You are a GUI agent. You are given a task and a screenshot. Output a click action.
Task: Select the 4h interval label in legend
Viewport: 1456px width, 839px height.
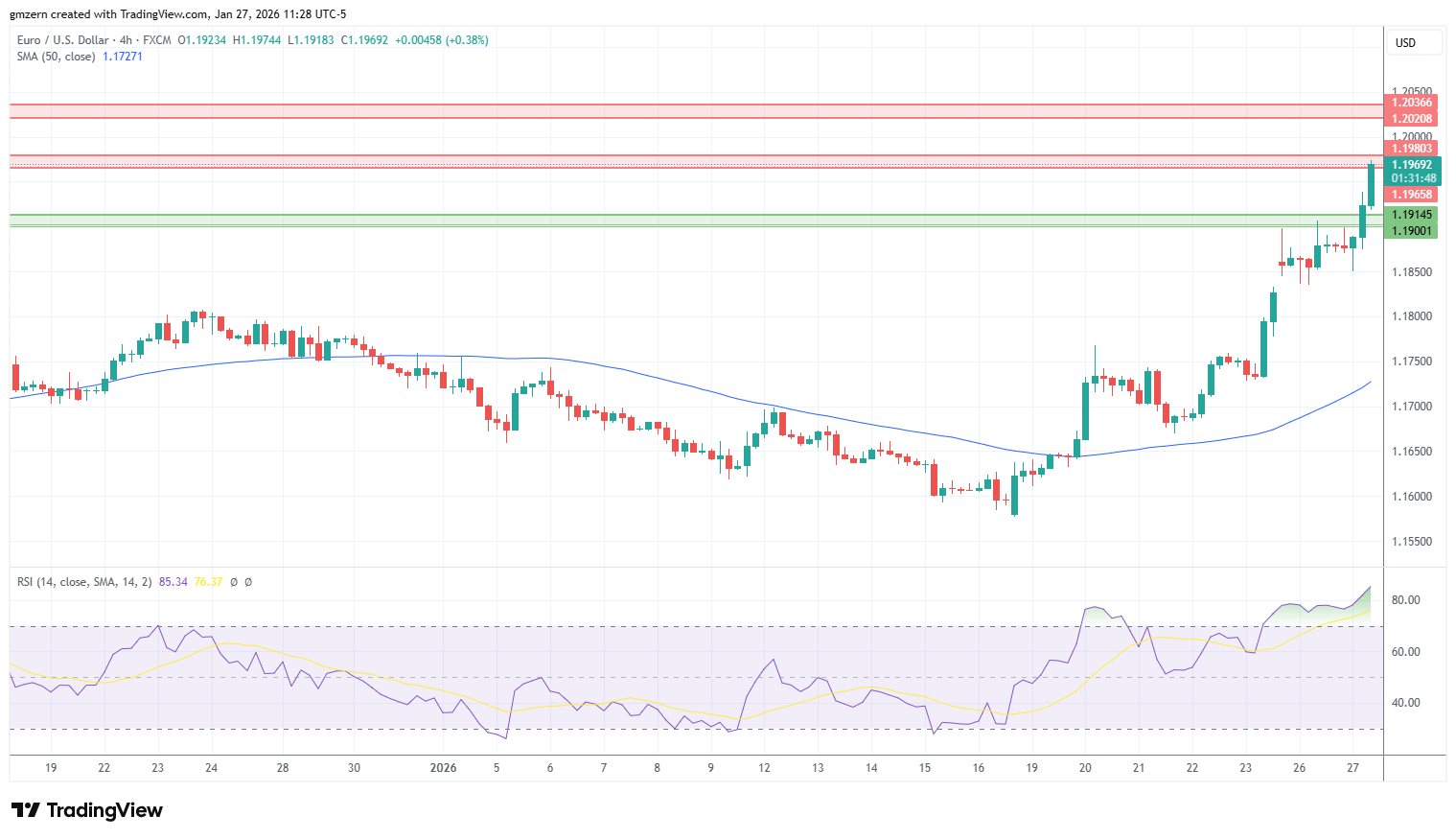(126, 40)
